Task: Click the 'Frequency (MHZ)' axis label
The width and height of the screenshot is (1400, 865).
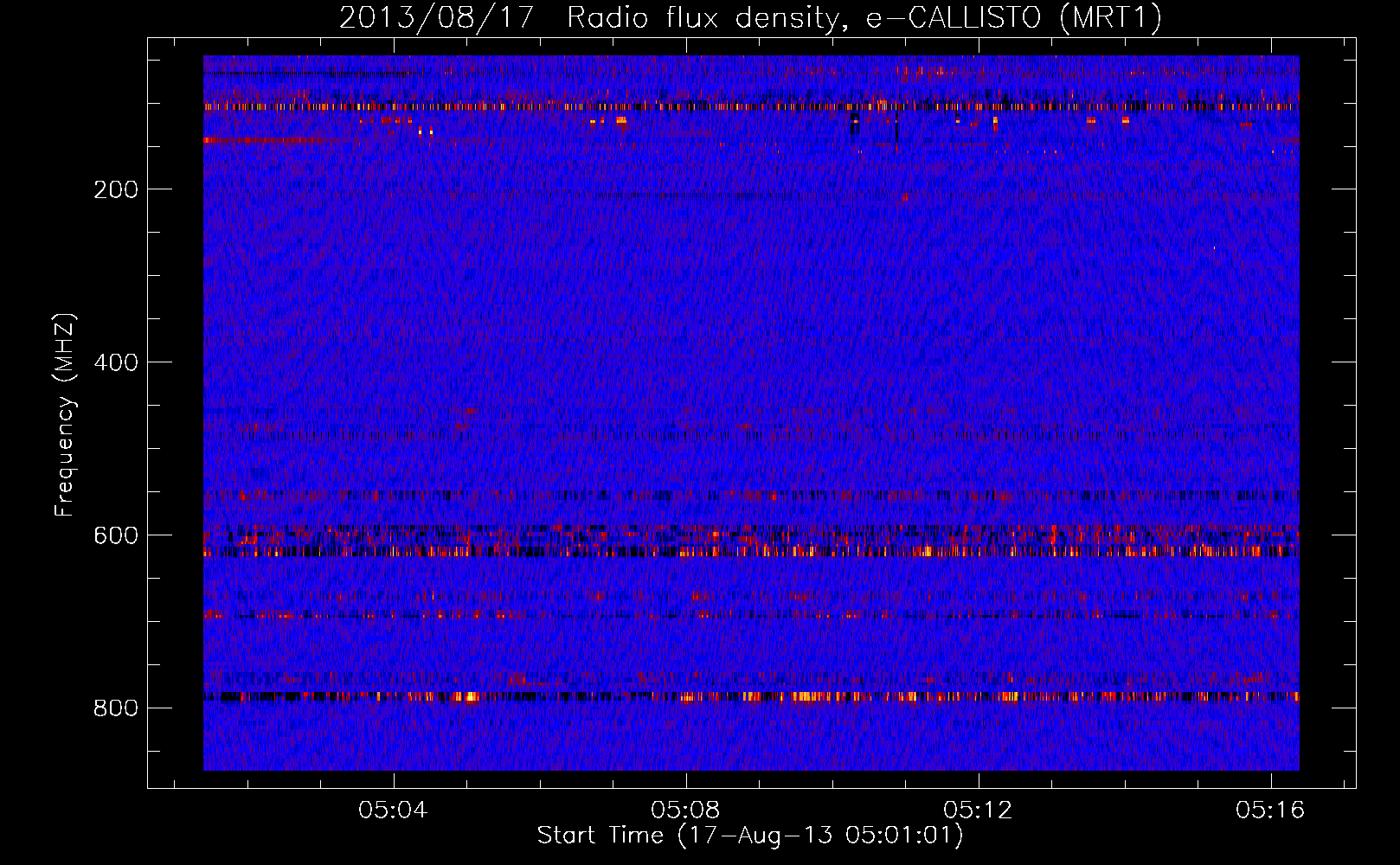Action: coord(65,415)
